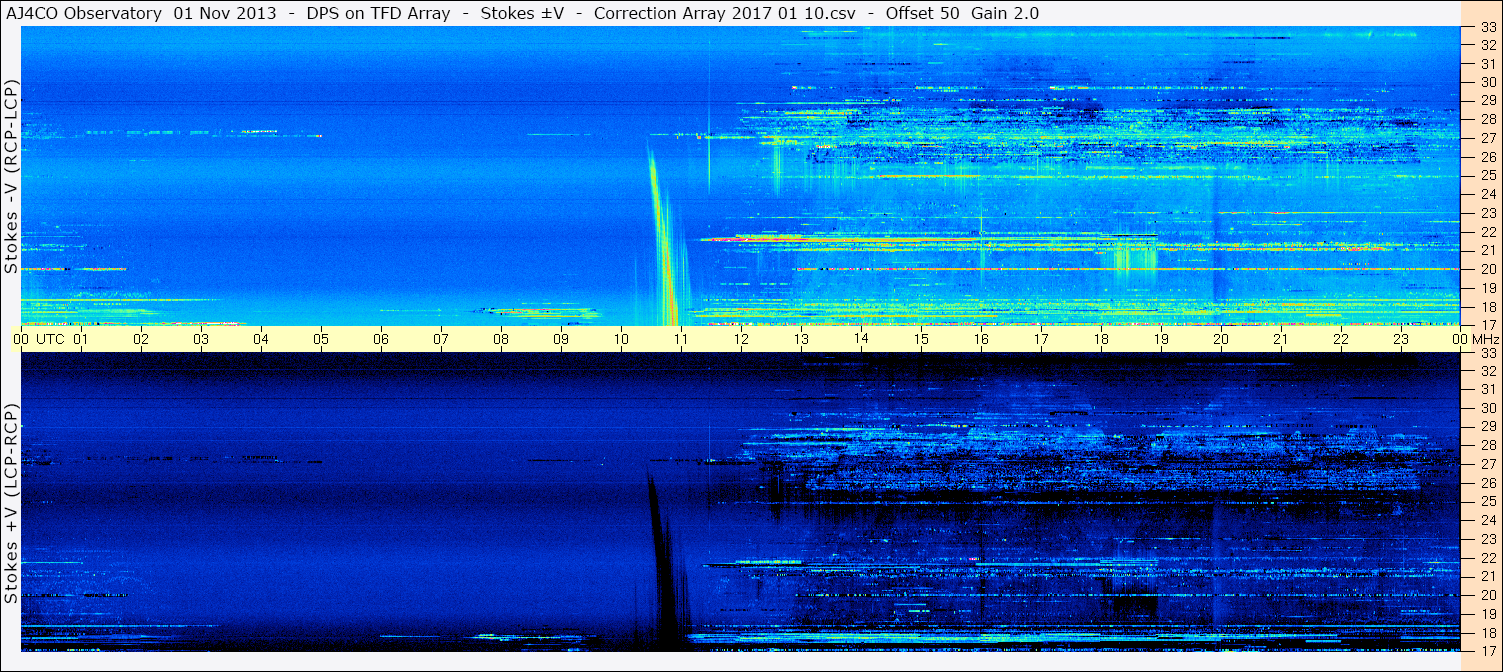Select the 20 hour marker on the time axis
This screenshot has width=1503, height=672.
1220,339
